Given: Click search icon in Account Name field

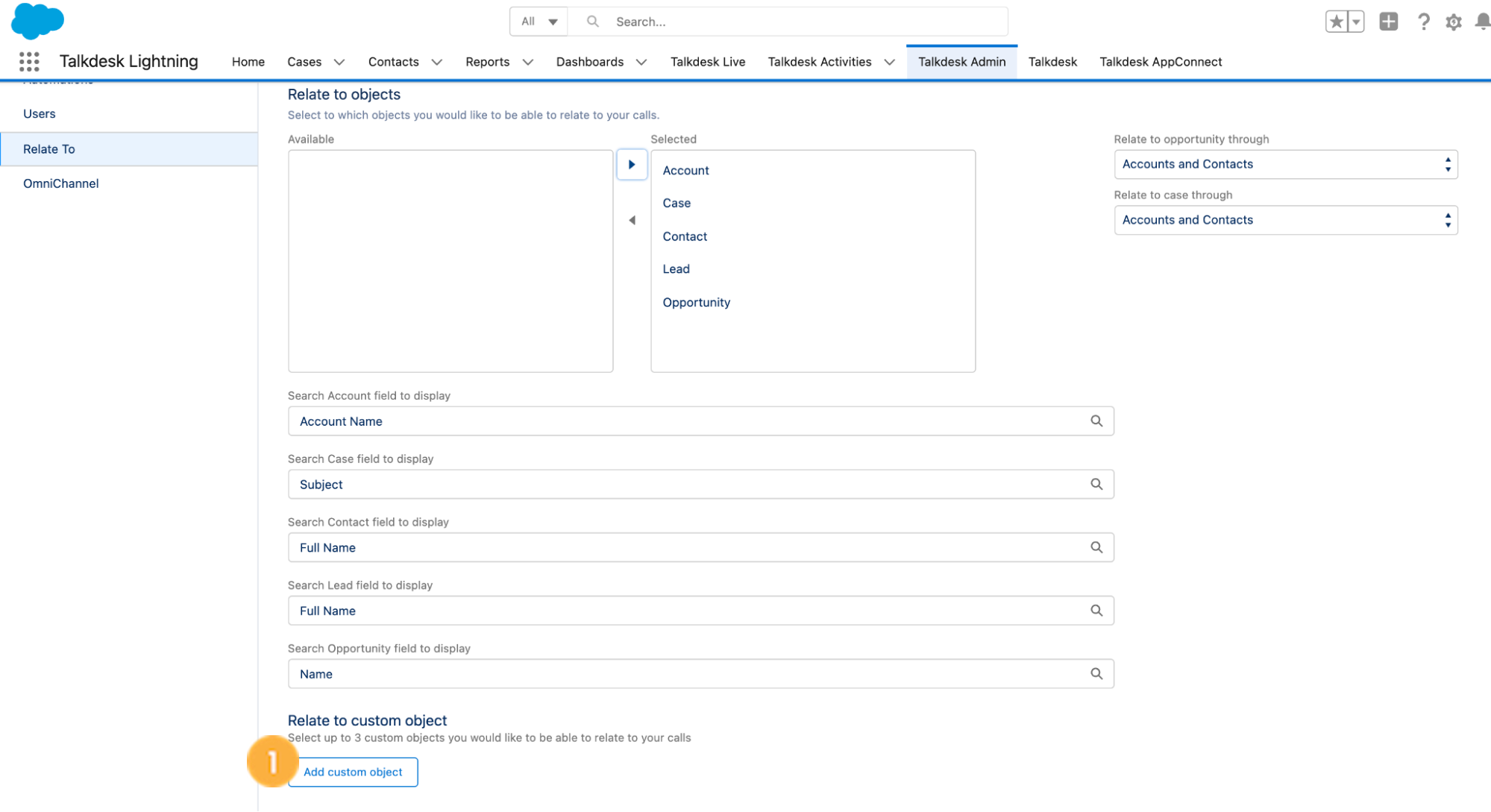Looking at the screenshot, I should (x=1096, y=421).
